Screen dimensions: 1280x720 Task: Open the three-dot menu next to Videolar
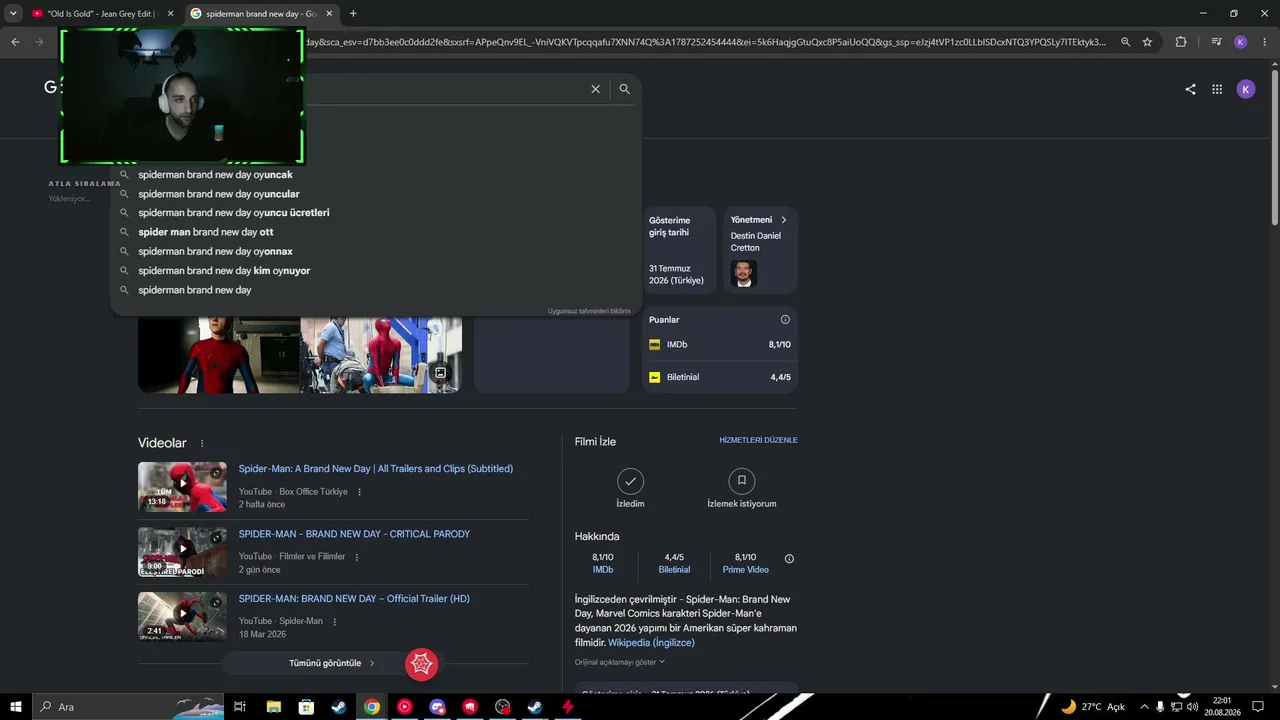tap(202, 443)
